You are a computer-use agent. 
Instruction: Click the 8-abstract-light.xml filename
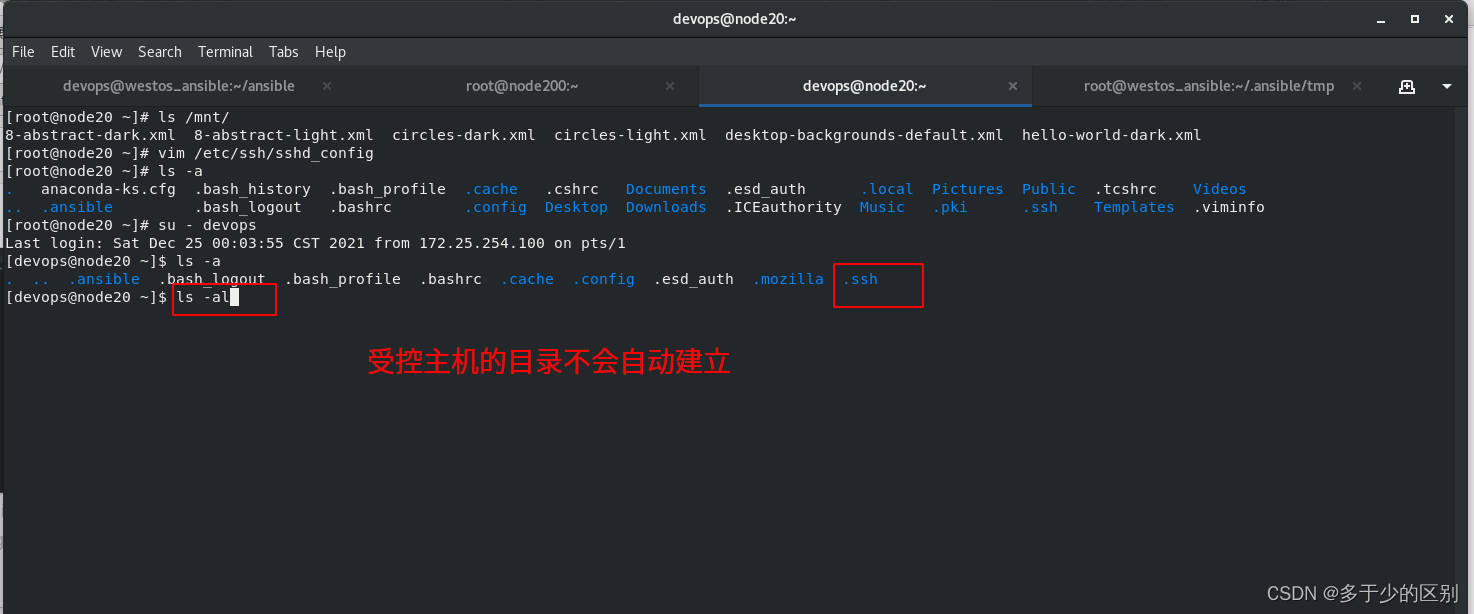click(x=284, y=135)
